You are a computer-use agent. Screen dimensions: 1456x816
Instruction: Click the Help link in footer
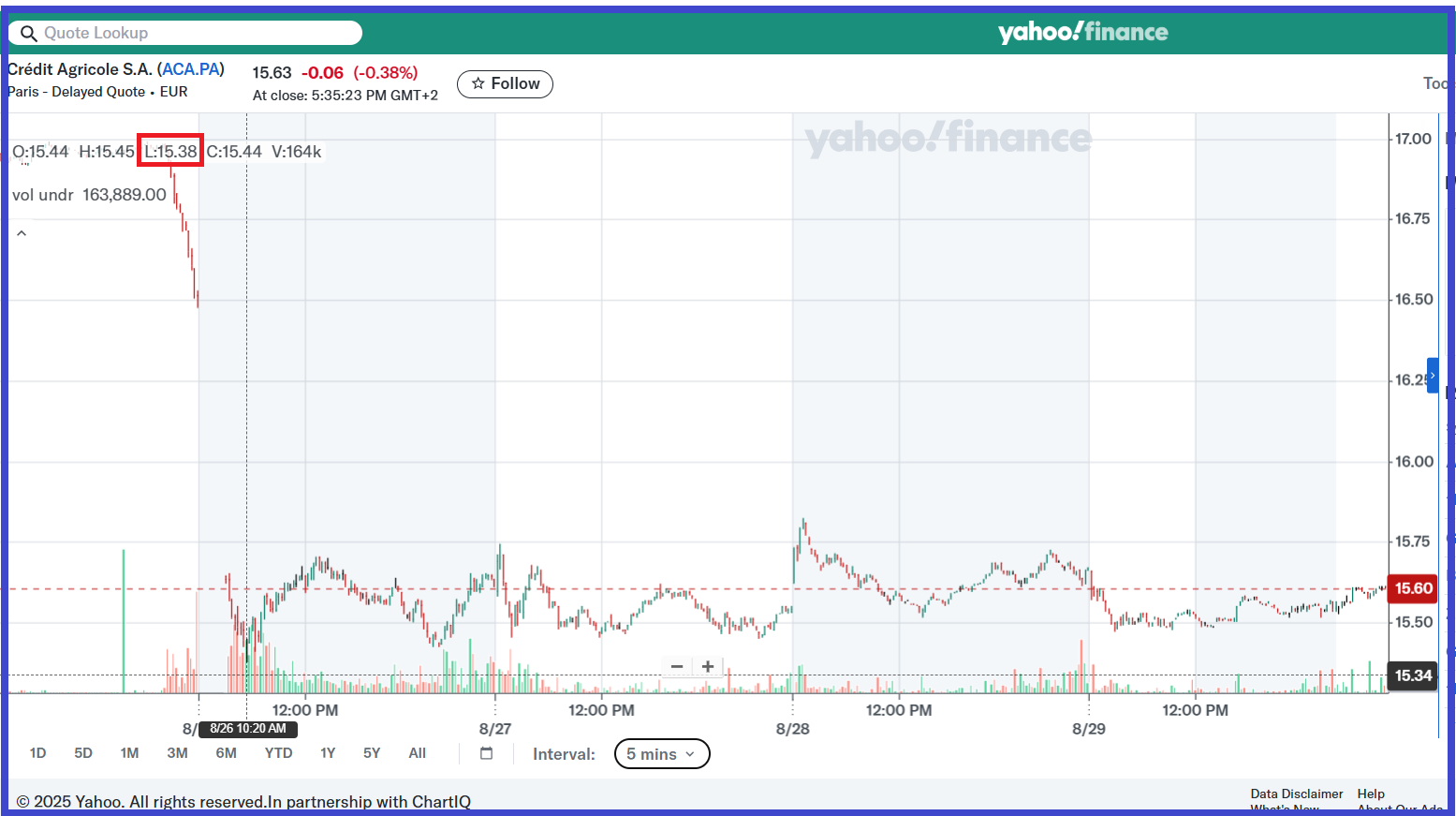pyautogui.click(x=1370, y=794)
